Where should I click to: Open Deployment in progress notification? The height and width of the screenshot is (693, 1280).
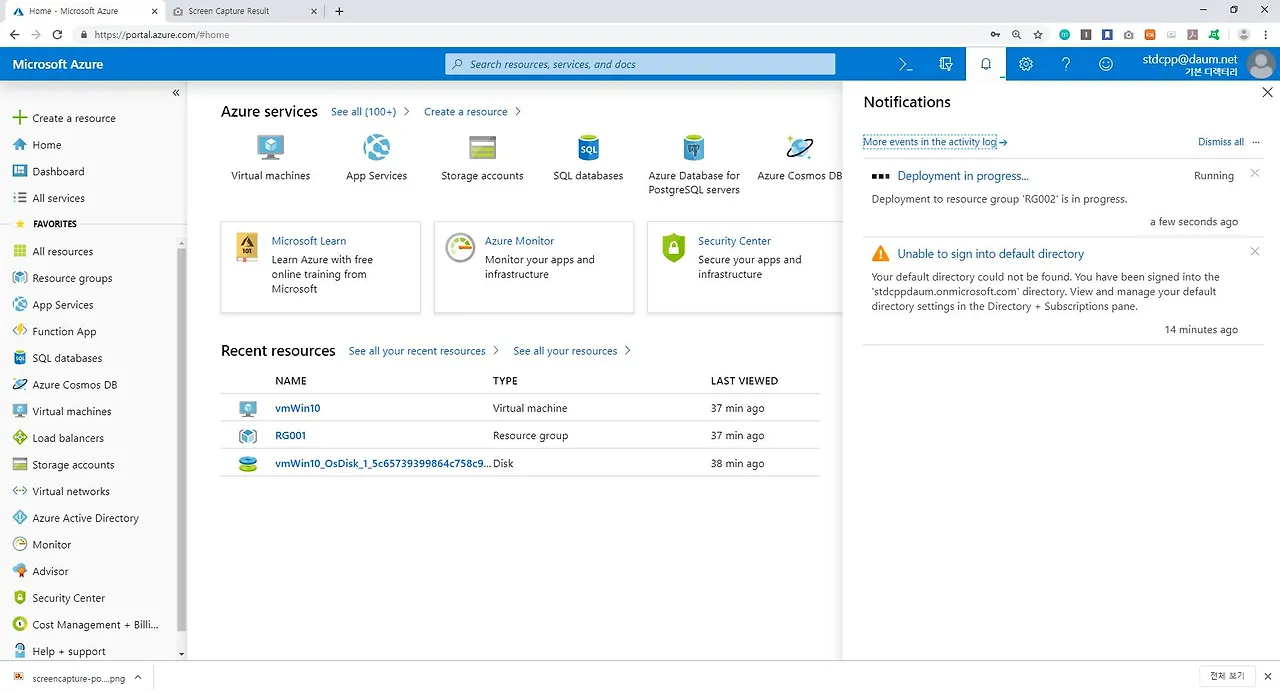tap(963, 176)
